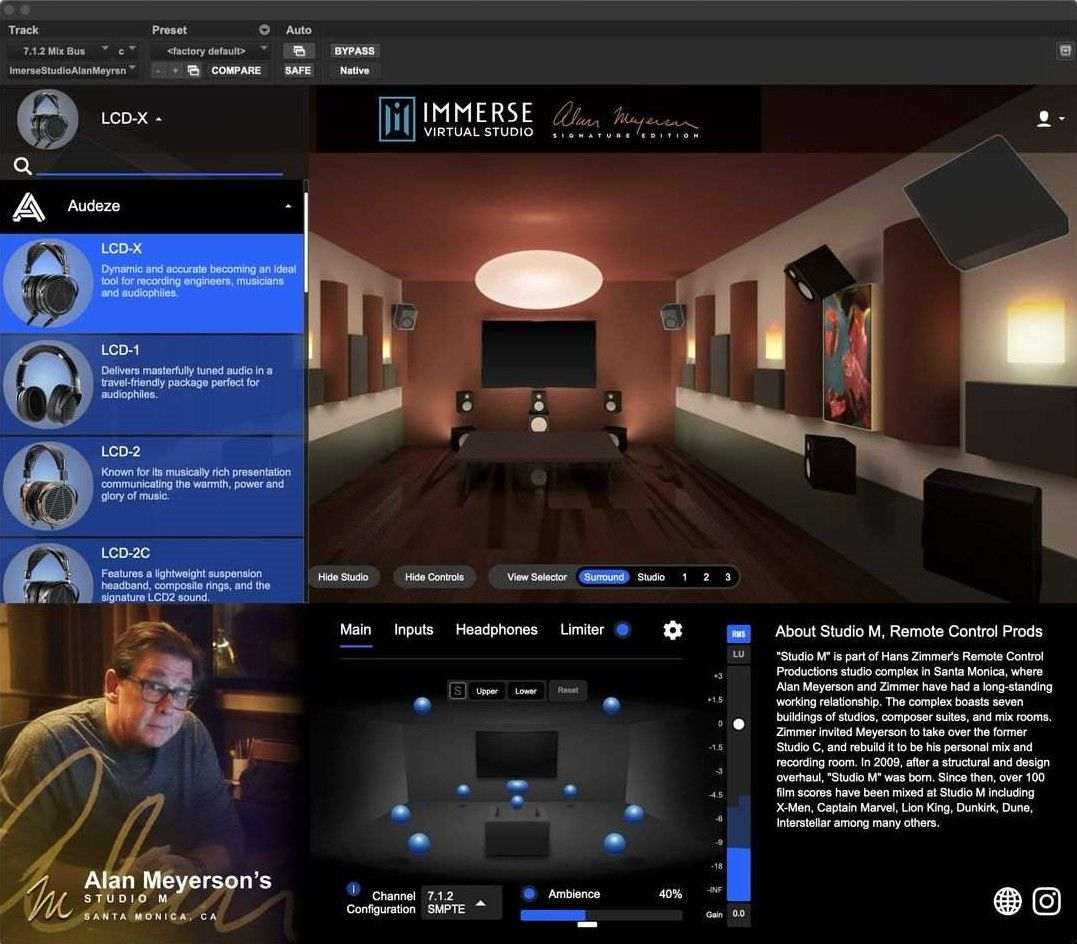Open the factory default preset dropdown
The height and width of the screenshot is (944, 1077).
211,50
